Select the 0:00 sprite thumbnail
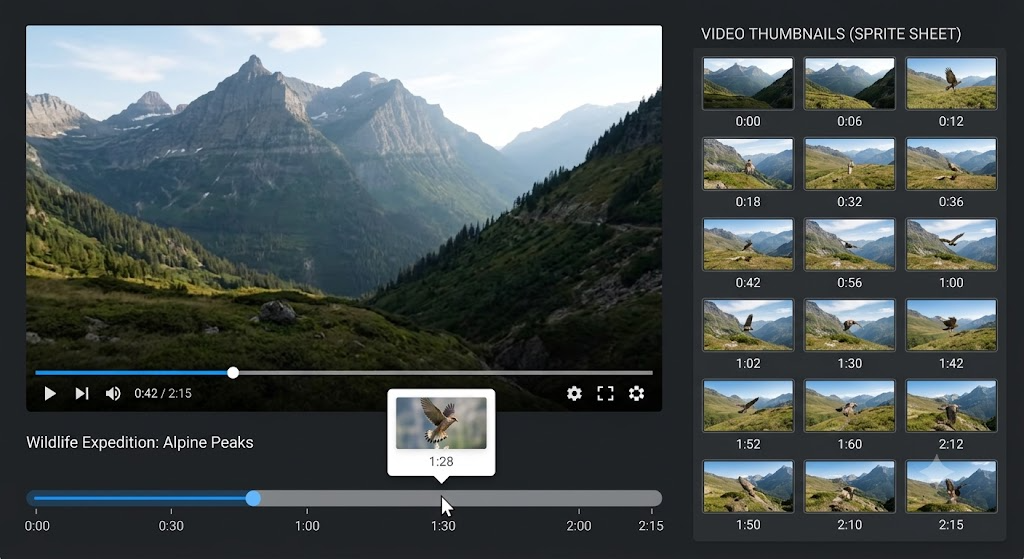The height and width of the screenshot is (559, 1024). (x=748, y=83)
